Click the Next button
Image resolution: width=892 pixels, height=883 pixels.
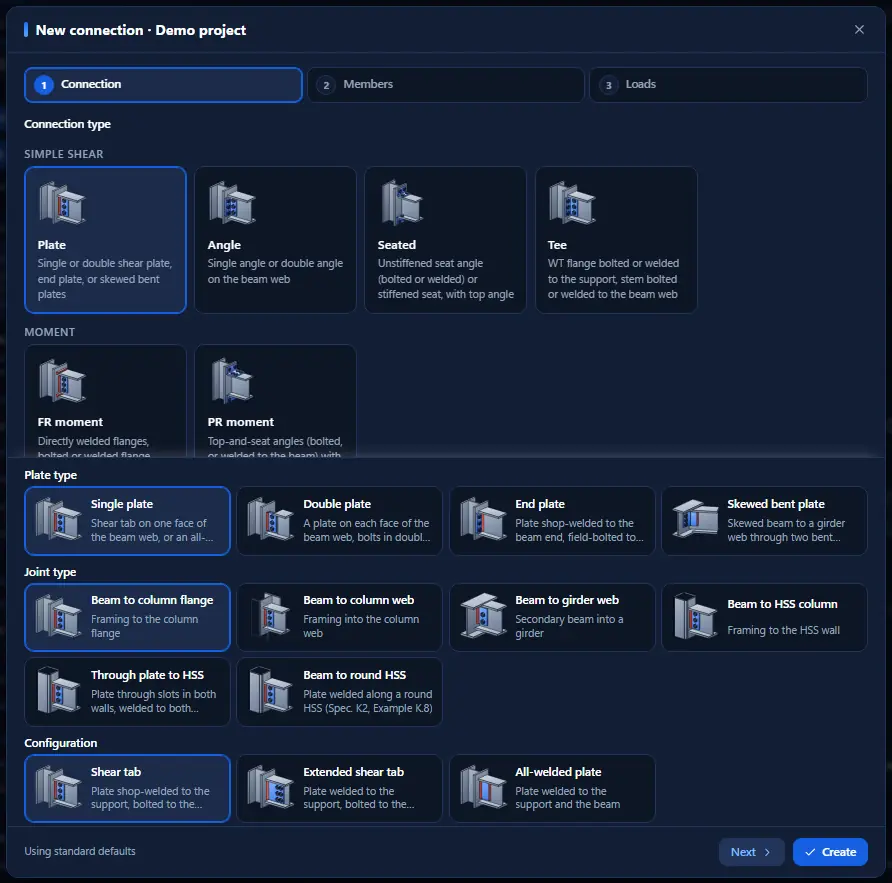pos(751,852)
